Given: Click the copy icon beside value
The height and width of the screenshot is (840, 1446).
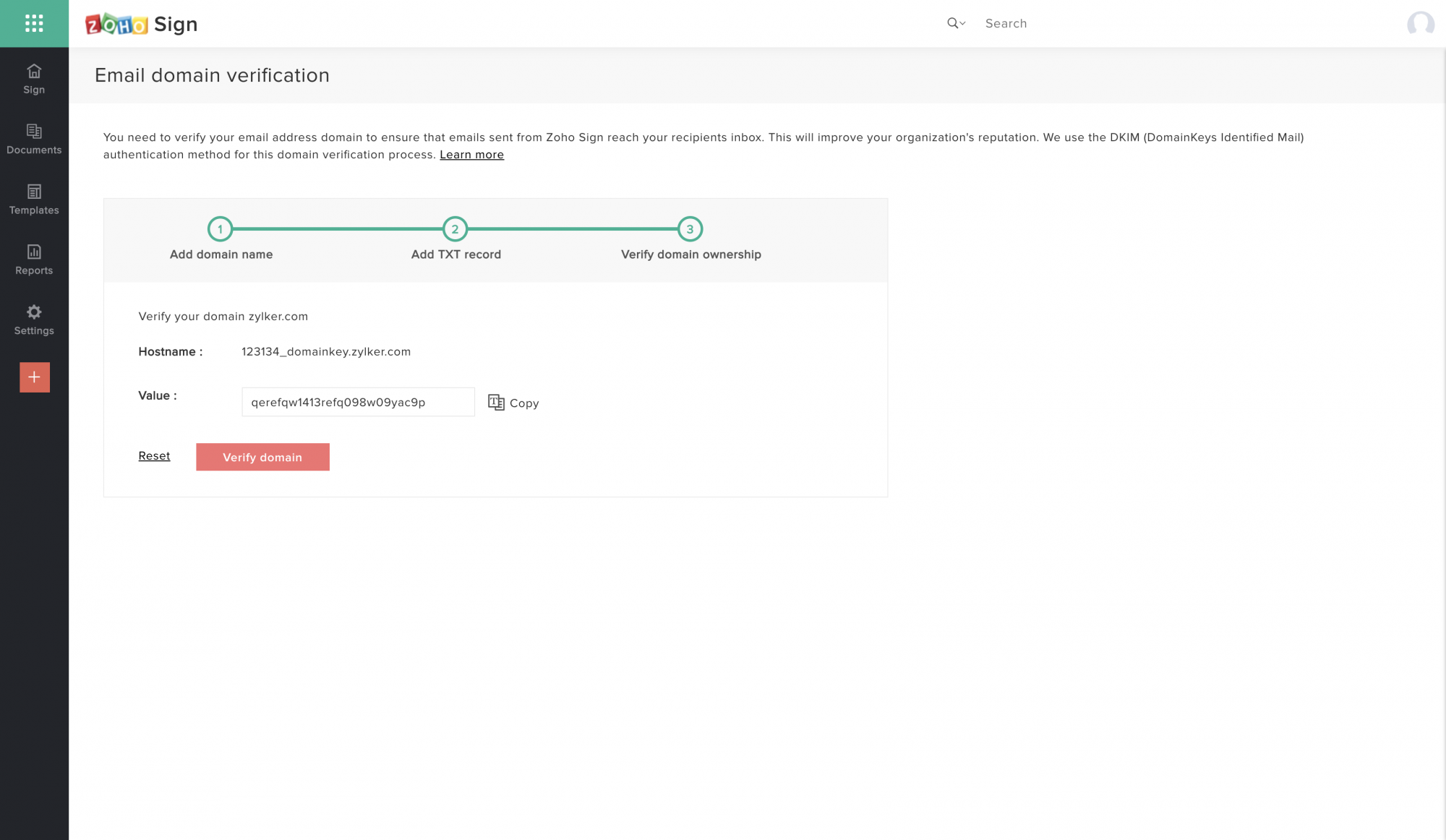Looking at the screenshot, I should point(496,403).
